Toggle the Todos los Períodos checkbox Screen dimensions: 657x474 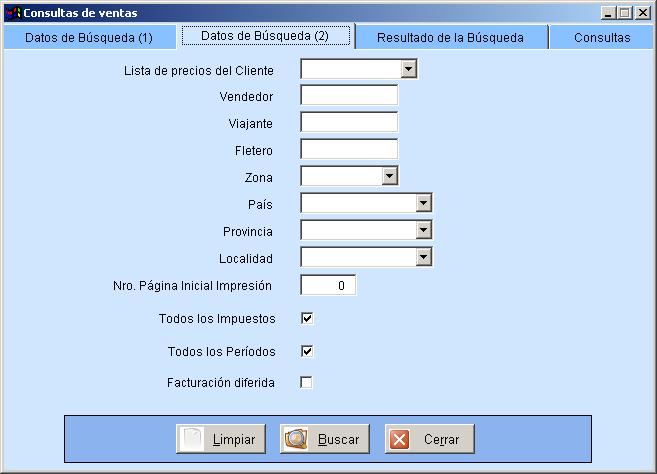tap(307, 351)
